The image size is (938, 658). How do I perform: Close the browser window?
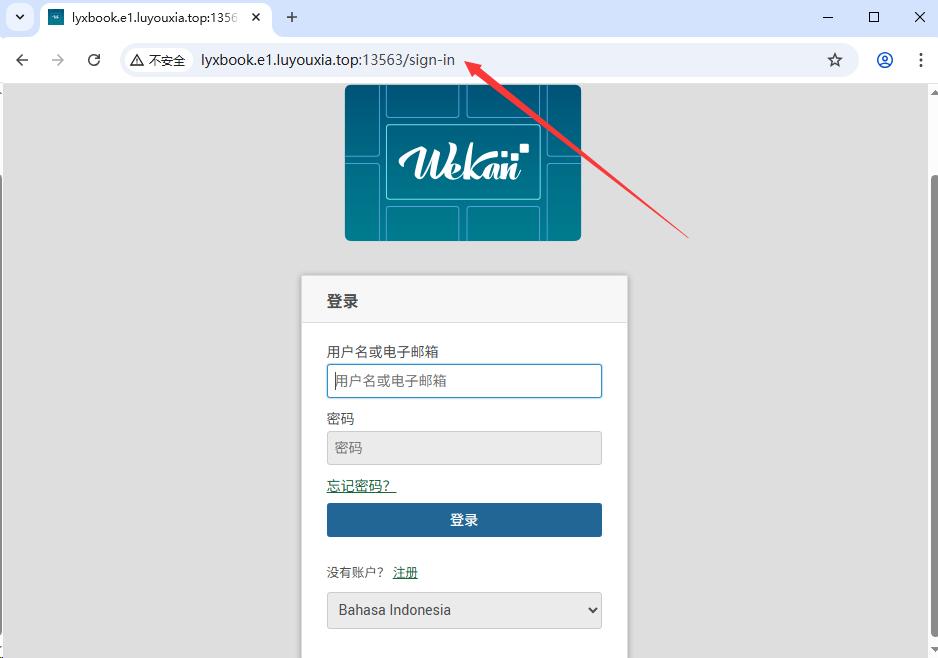pyautogui.click(x=920, y=17)
